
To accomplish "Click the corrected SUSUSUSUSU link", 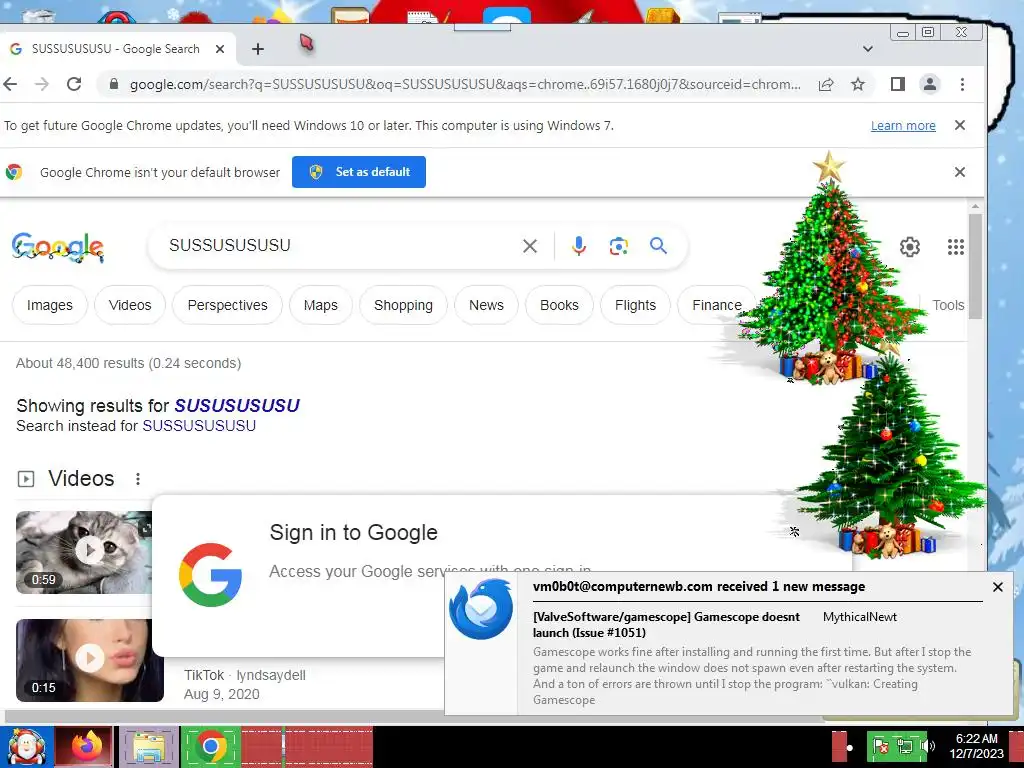I will click(x=236, y=406).
